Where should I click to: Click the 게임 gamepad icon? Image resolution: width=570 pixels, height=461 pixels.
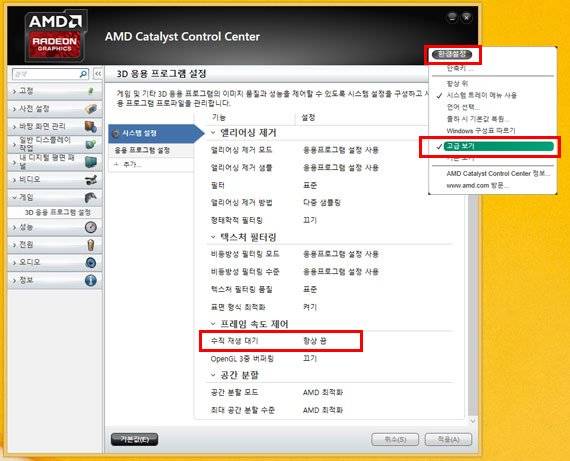(91, 197)
